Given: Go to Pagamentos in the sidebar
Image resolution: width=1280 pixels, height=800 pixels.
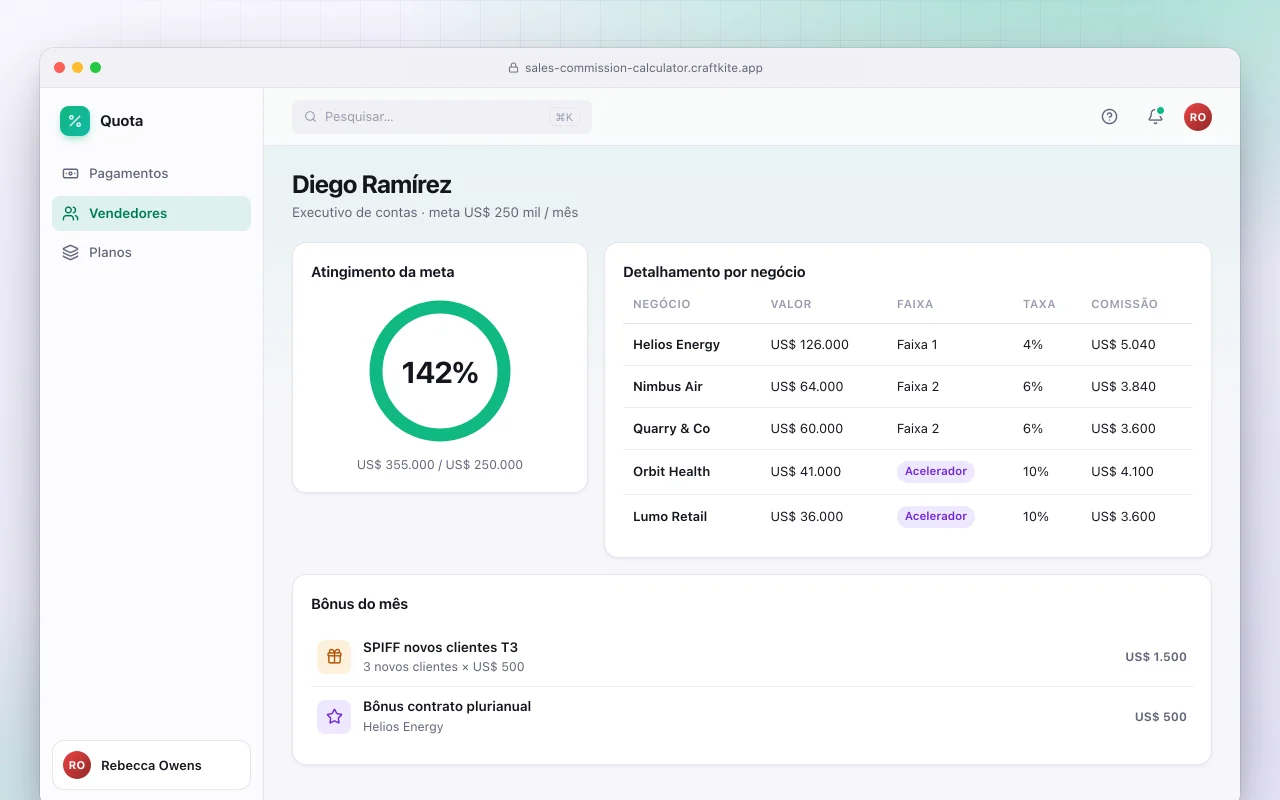Looking at the screenshot, I should tap(151, 173).
